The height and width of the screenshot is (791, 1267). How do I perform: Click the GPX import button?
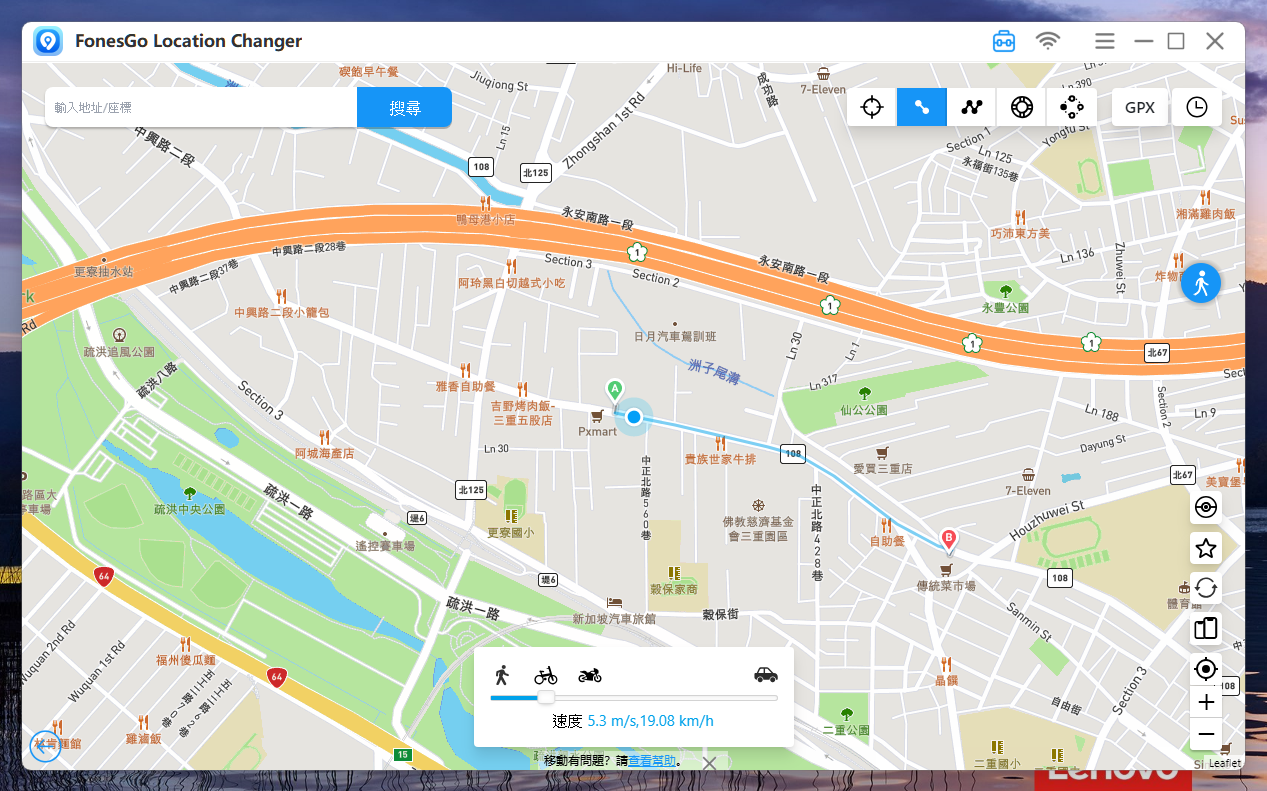pyautogui.click(x=1139, y=107)
